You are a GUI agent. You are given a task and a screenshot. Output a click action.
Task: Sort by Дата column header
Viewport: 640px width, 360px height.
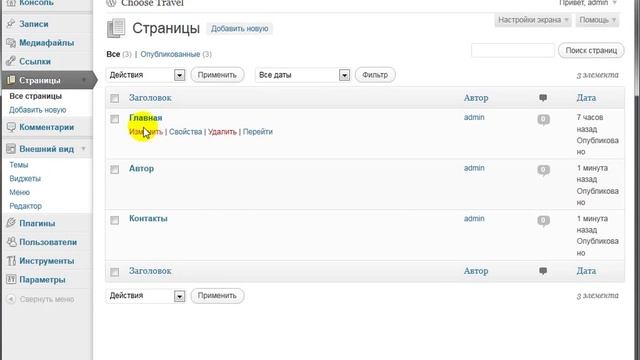pyautogui.click(x=586, y=98)
